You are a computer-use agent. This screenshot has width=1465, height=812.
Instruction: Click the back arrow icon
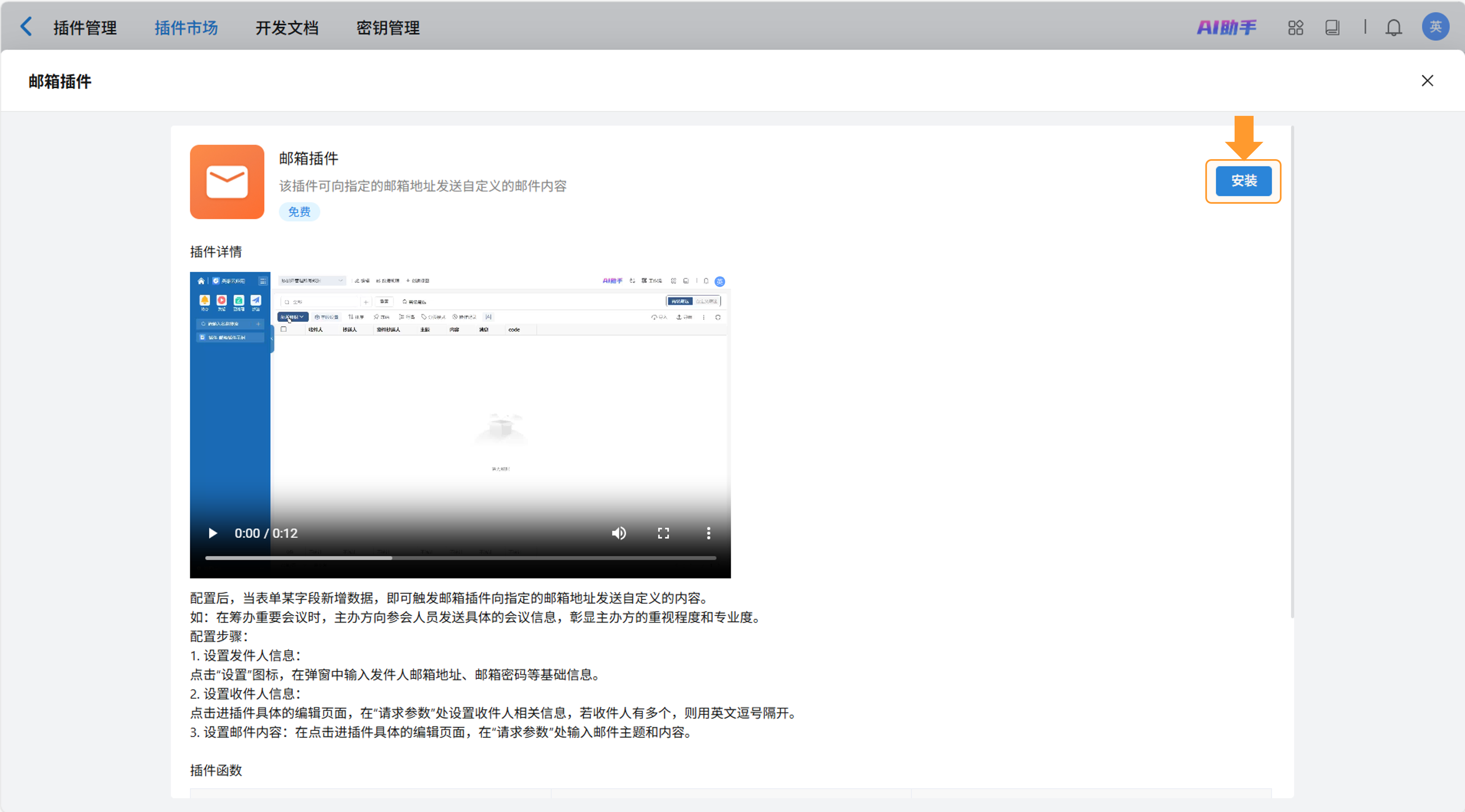[26, 27]
